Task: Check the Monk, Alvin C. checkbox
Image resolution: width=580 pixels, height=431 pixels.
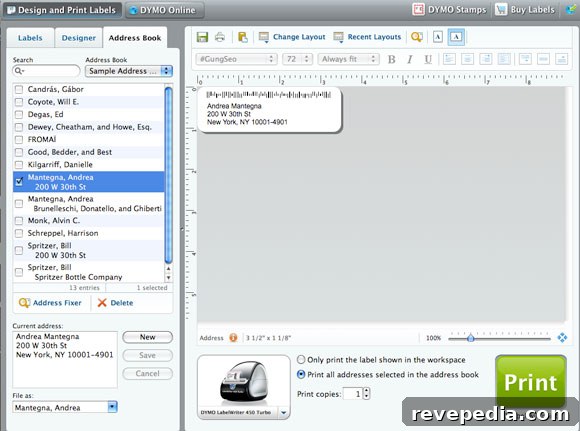Action: pyautogui.click(x=18, y=221)
